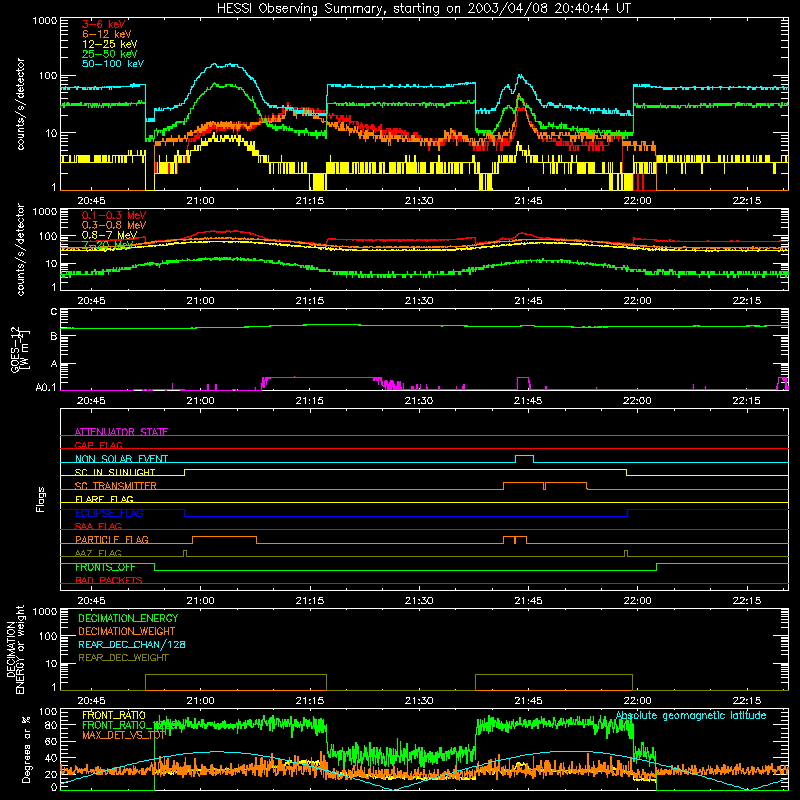Click the 0.1-0.3 MeV legend label
Screen dimensions: 800x800
click(x=114, y=215)
